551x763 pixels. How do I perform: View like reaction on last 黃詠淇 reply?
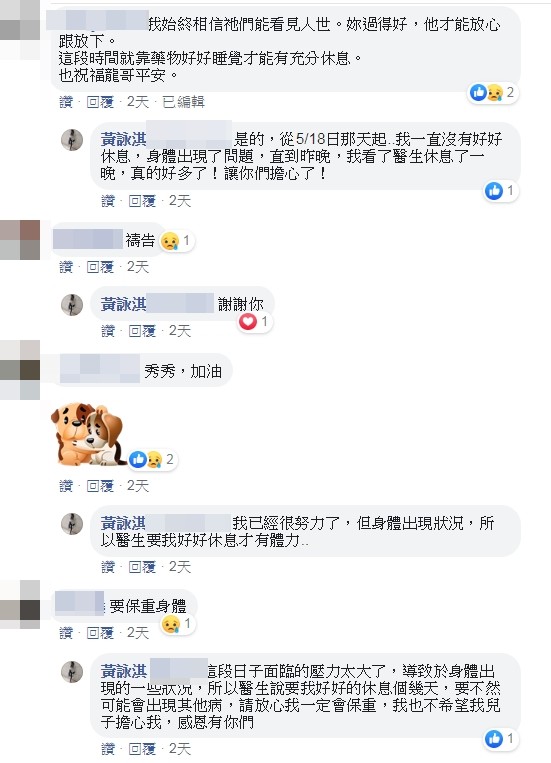(500, 739)
